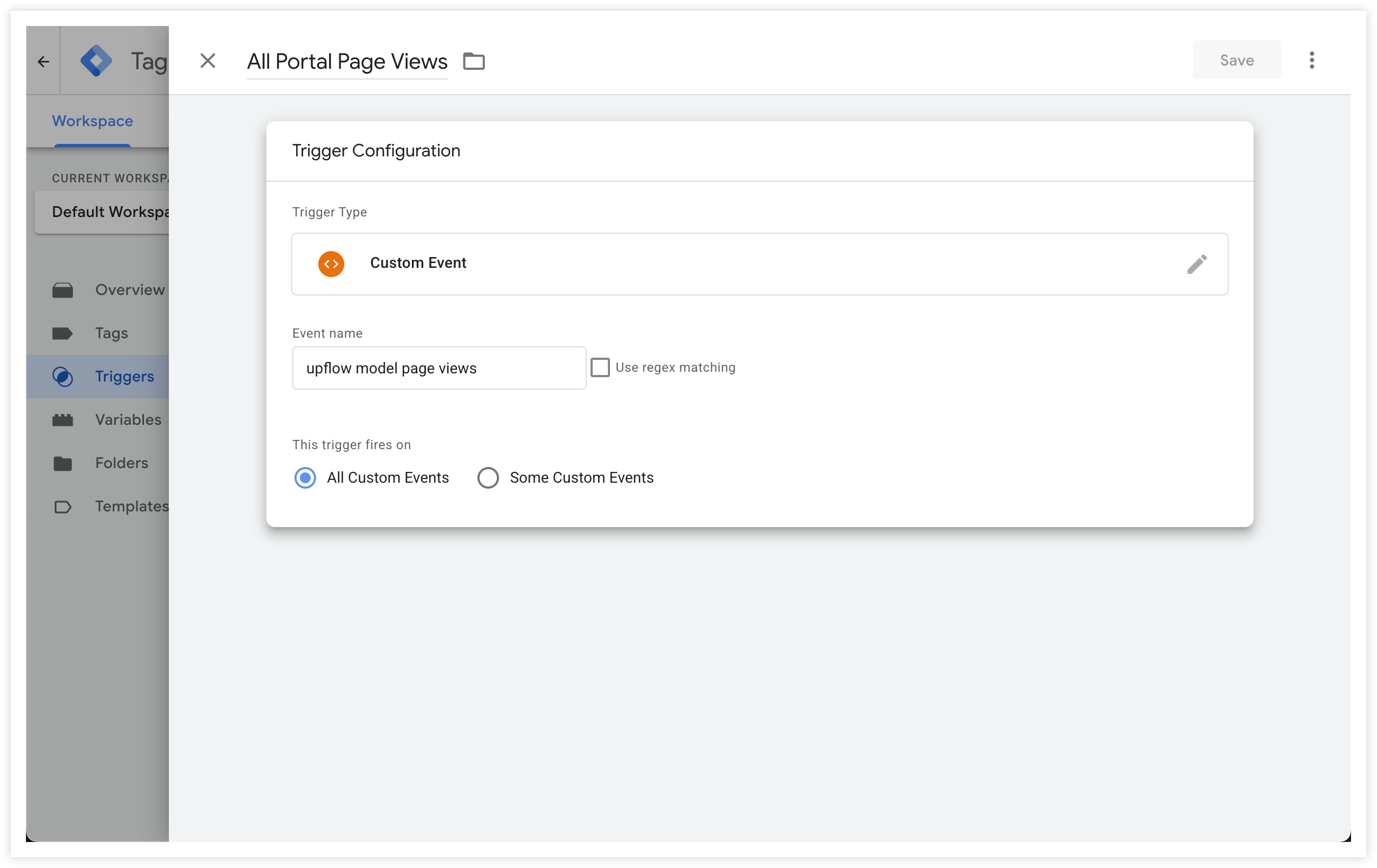This screenshot has height=868, width=1377.
Task: Rename the All Portal Page Views title
Action: 347,61
